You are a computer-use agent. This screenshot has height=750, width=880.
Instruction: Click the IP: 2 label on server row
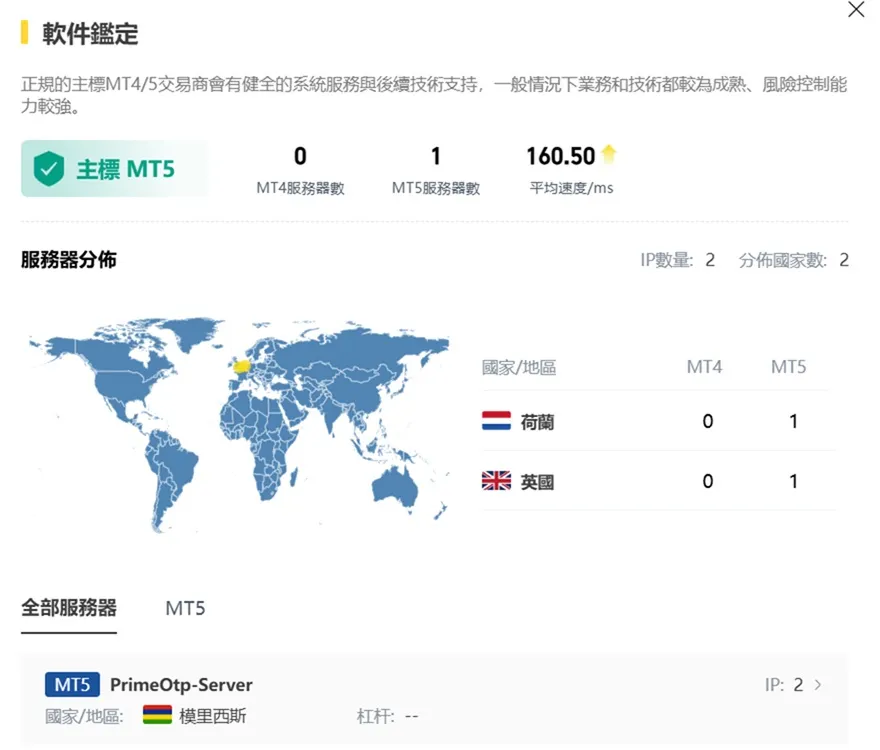[x=784, y=684]
